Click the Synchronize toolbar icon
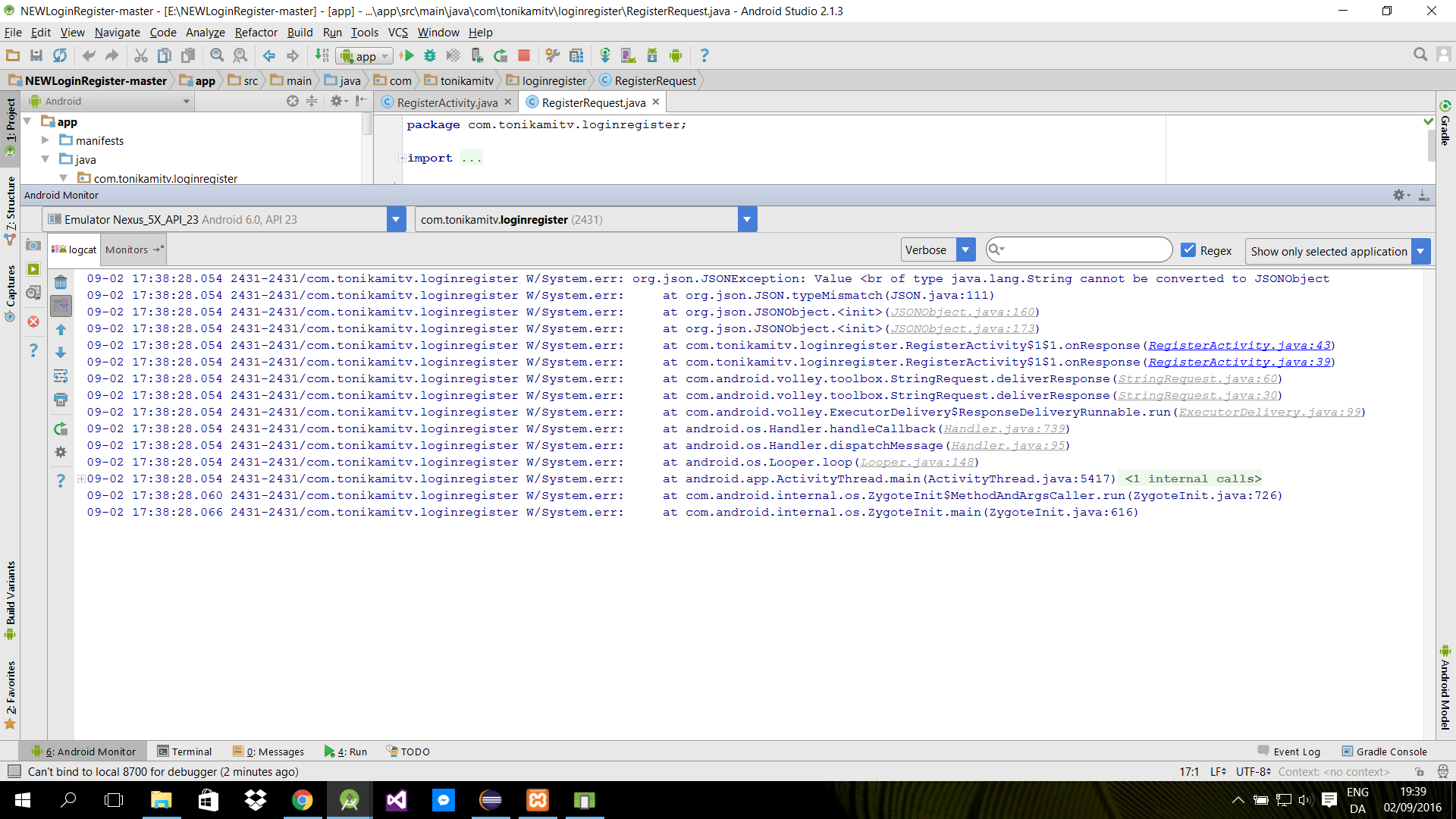Viewport: 1456px width, 819px height. point(59,55)
